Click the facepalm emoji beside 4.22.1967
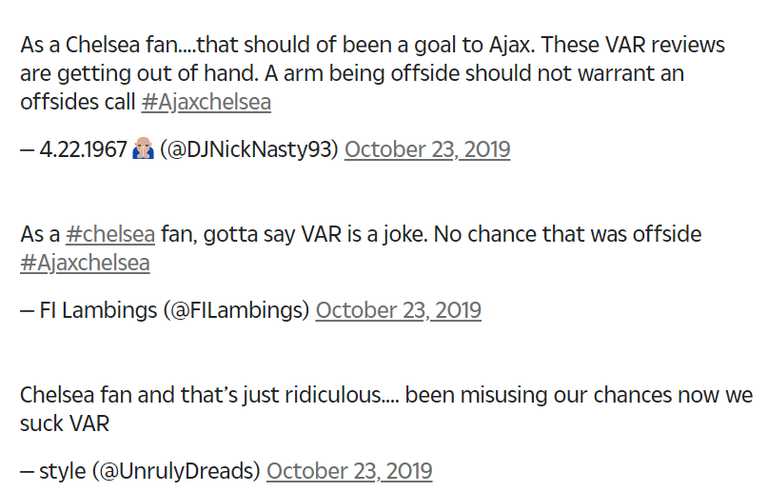The height and width of the screenshot is (492, 768). click(143, 150)
